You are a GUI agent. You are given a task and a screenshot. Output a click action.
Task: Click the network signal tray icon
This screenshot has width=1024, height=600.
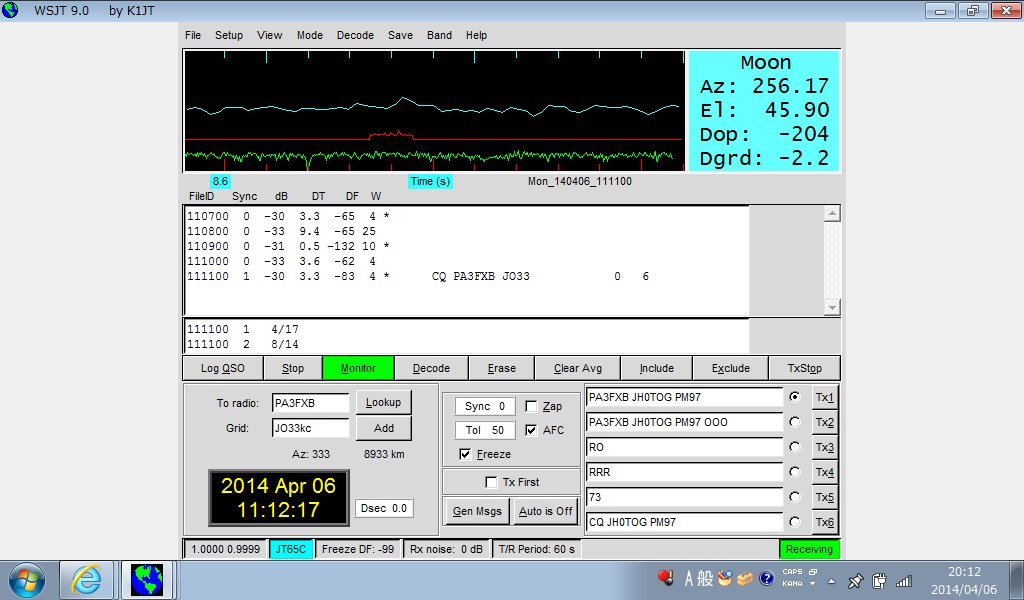tap(904, 580)
